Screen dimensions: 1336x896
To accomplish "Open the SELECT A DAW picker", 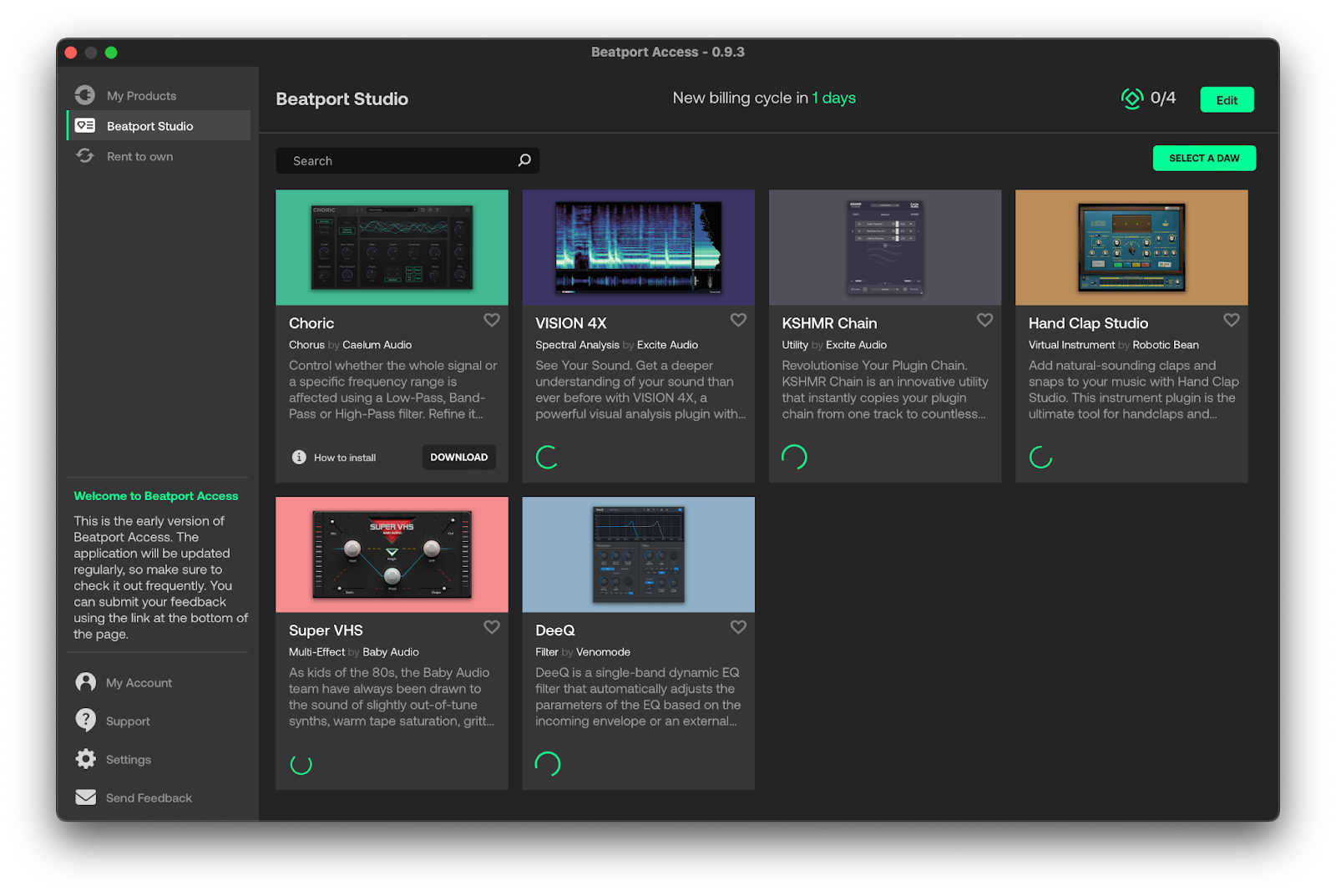I will [x=1204, y=158].
